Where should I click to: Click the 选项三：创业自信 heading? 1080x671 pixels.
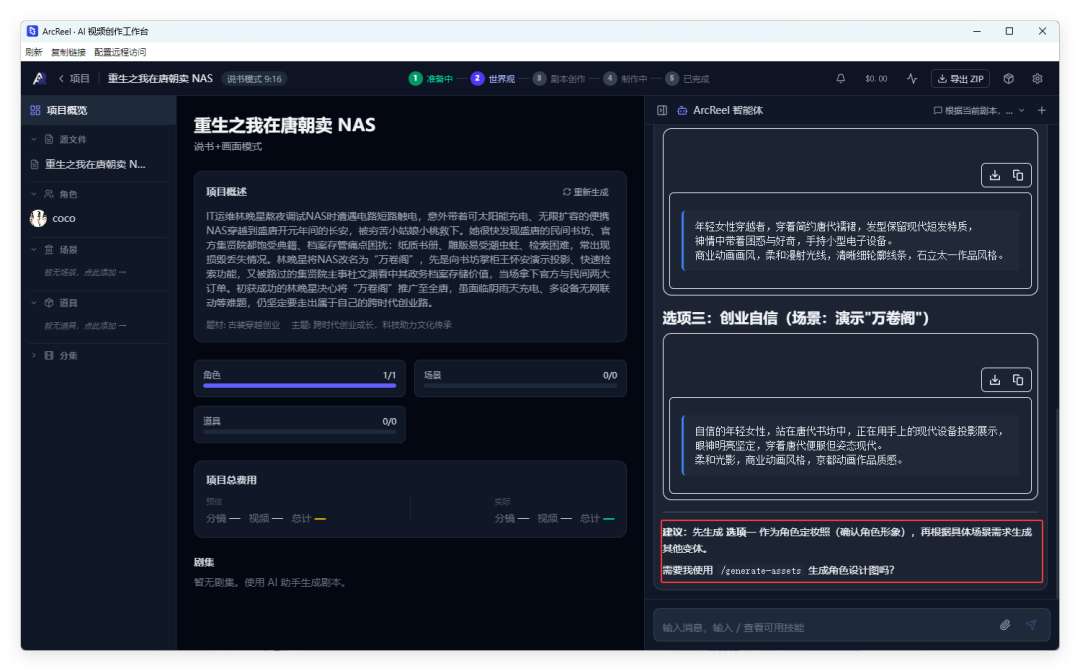pos(796,318)
